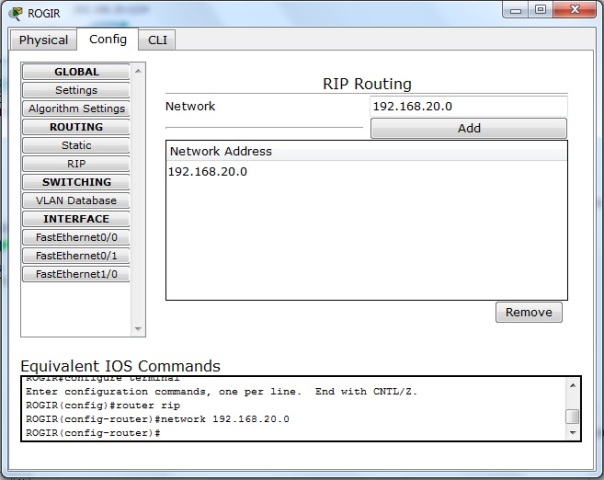Switch to the CLI tab
Screen dimensions: 604x480
click(x=157, y=40)
